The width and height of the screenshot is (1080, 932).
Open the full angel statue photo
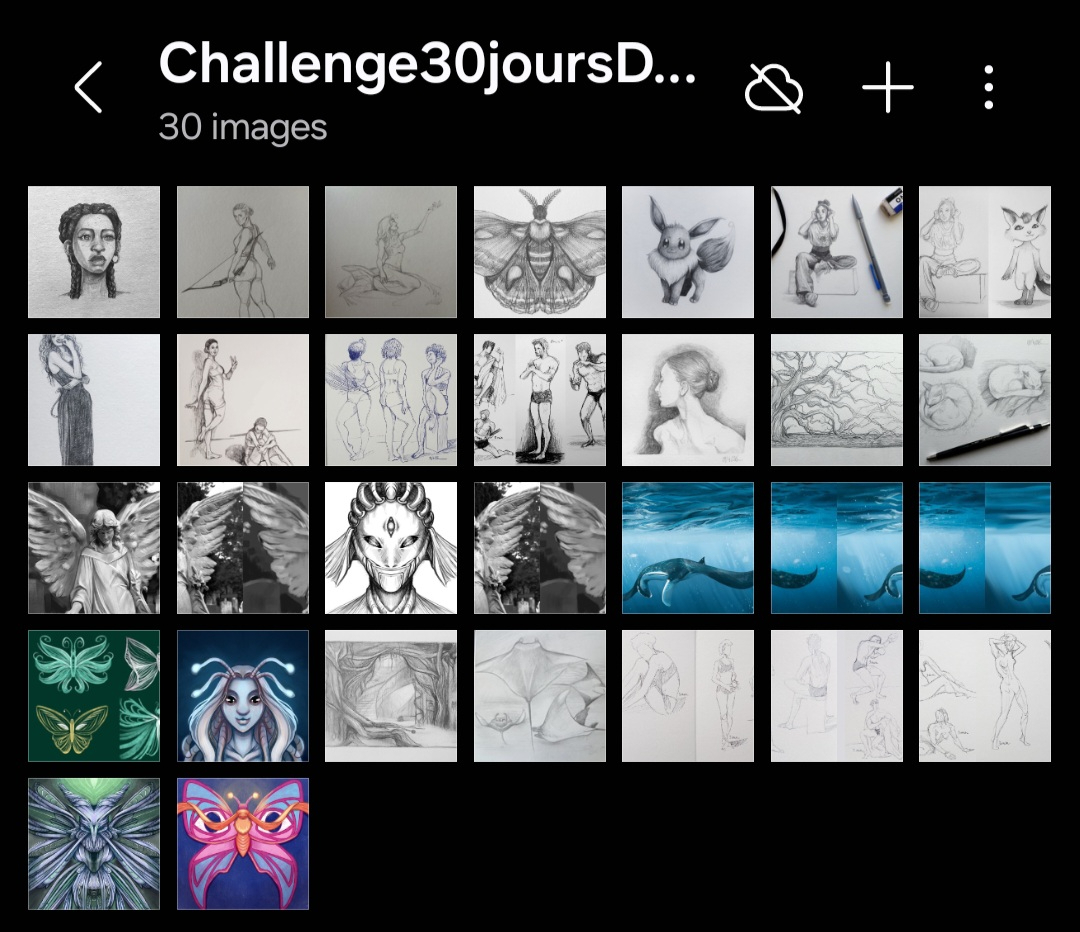tap(94, 548)
